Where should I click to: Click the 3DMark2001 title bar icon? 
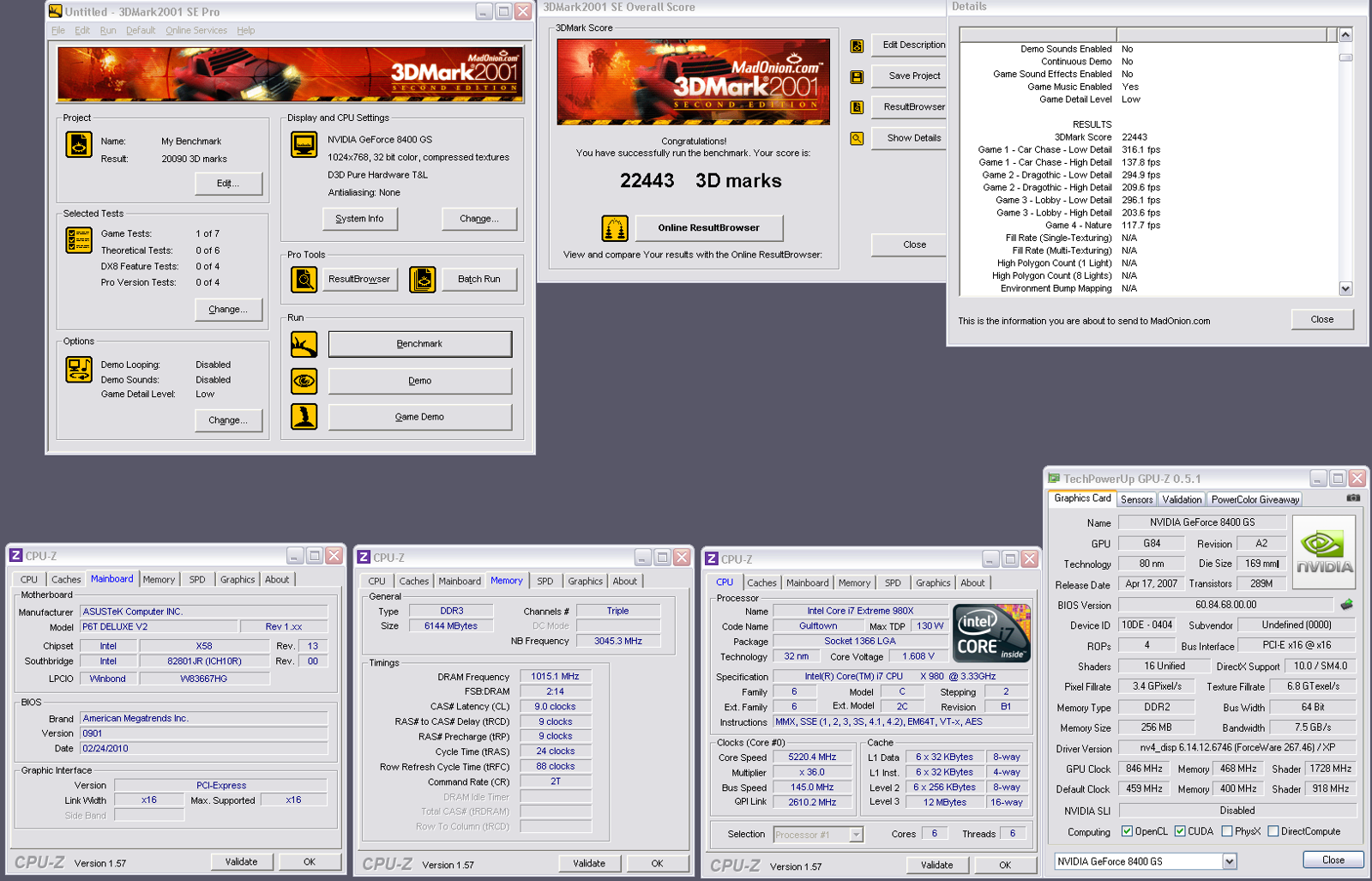click(56, 11)
